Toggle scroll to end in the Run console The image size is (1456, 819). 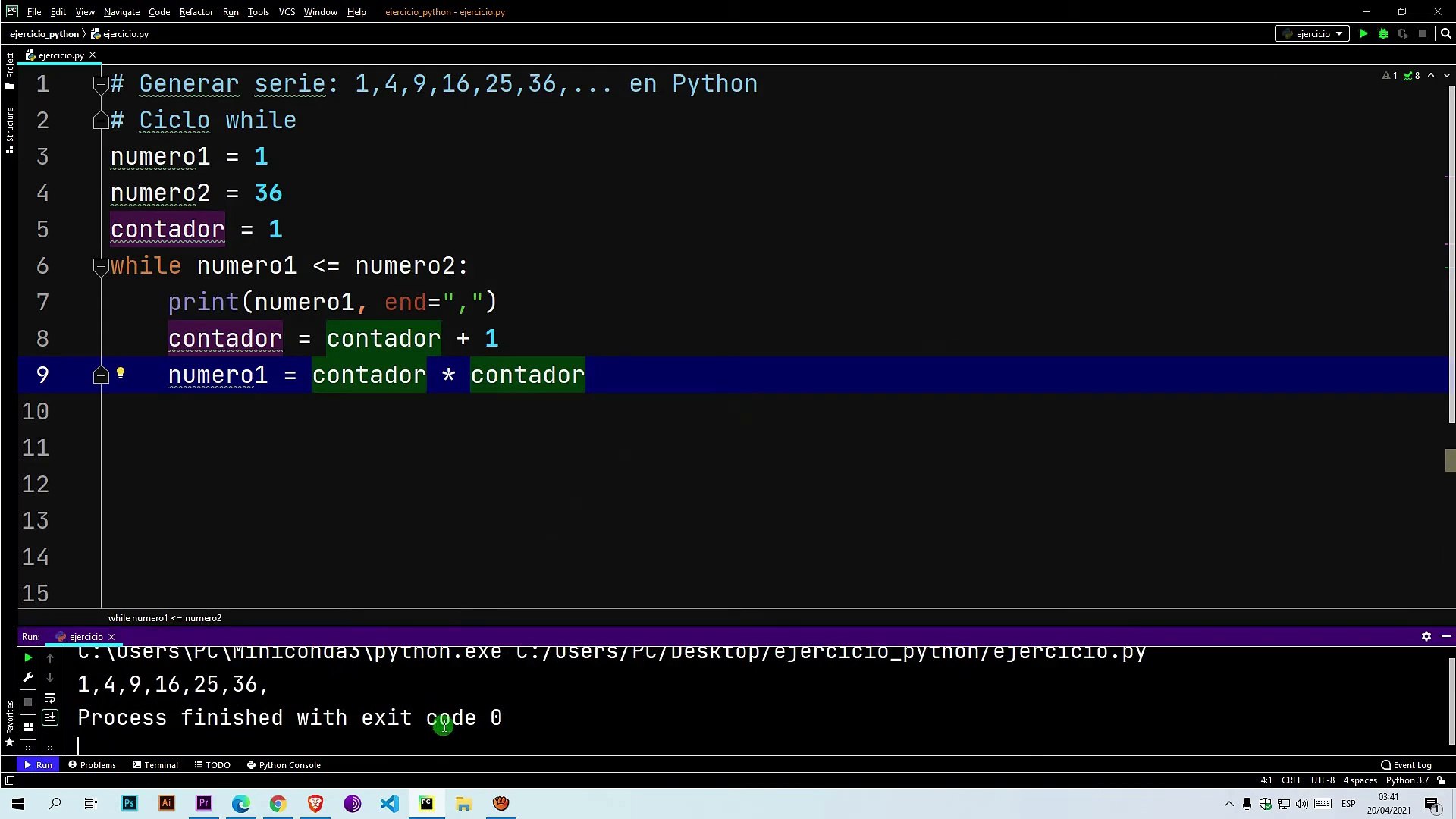point(50,717)
